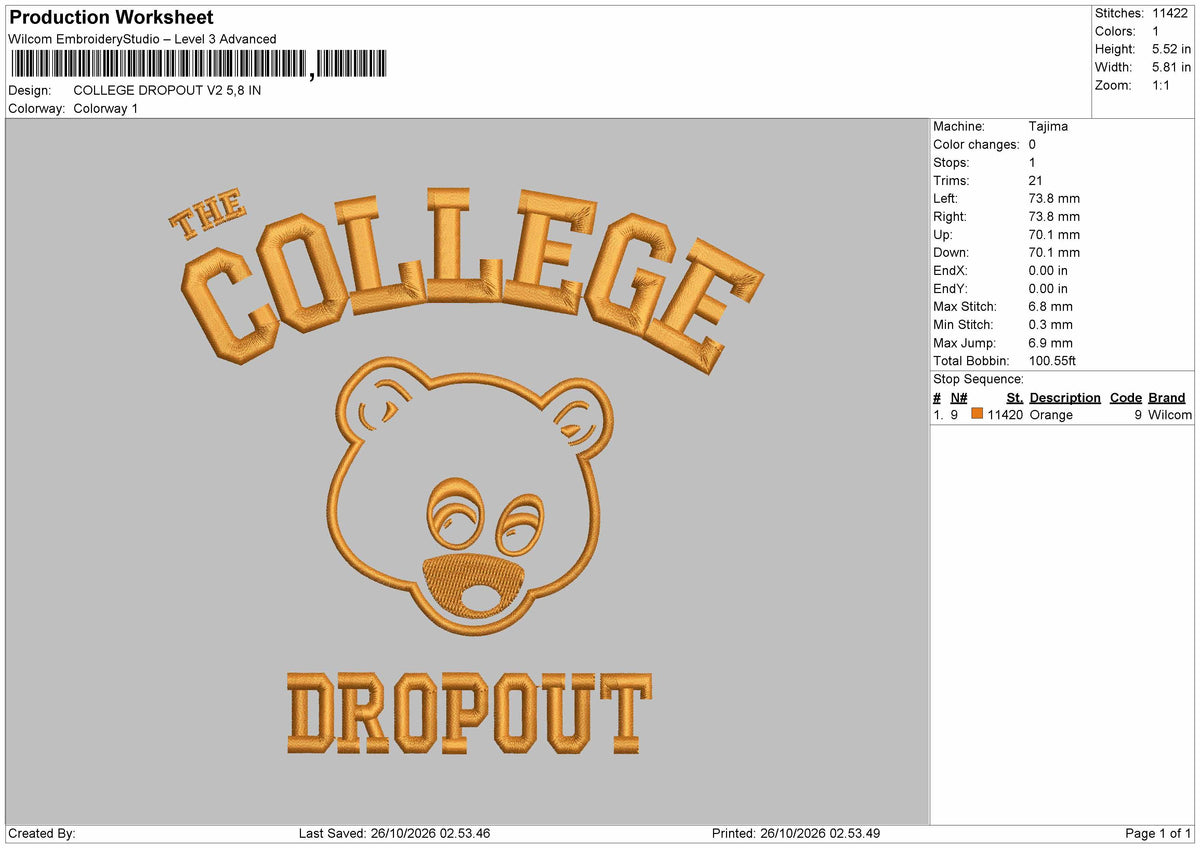Click the Max Jump value '6.9 mm'
The width and height of the screenshot is (1200, 848).
tap(1050, 342)
